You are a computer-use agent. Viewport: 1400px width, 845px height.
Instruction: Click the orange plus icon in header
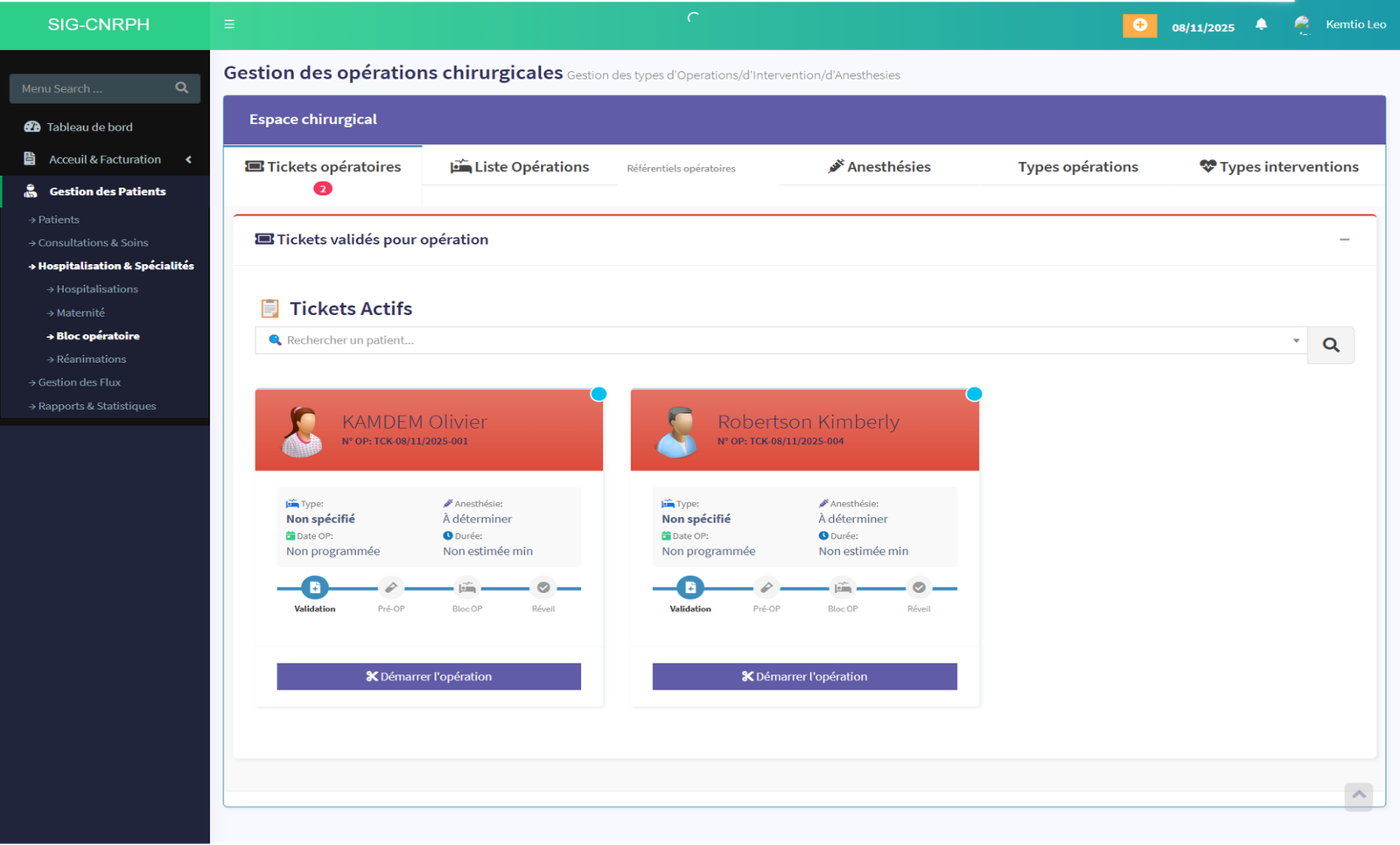pyautogui.click(x=1139, y=25)
